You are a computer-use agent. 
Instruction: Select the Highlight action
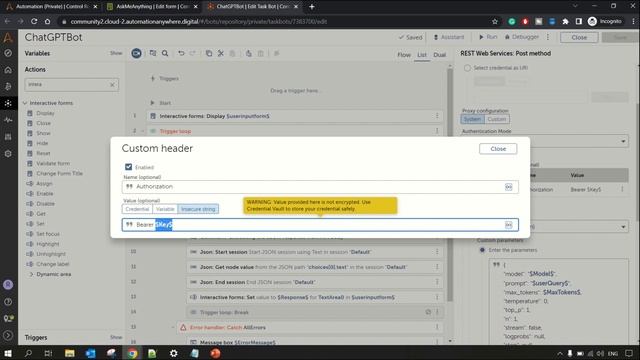[47, 244]
